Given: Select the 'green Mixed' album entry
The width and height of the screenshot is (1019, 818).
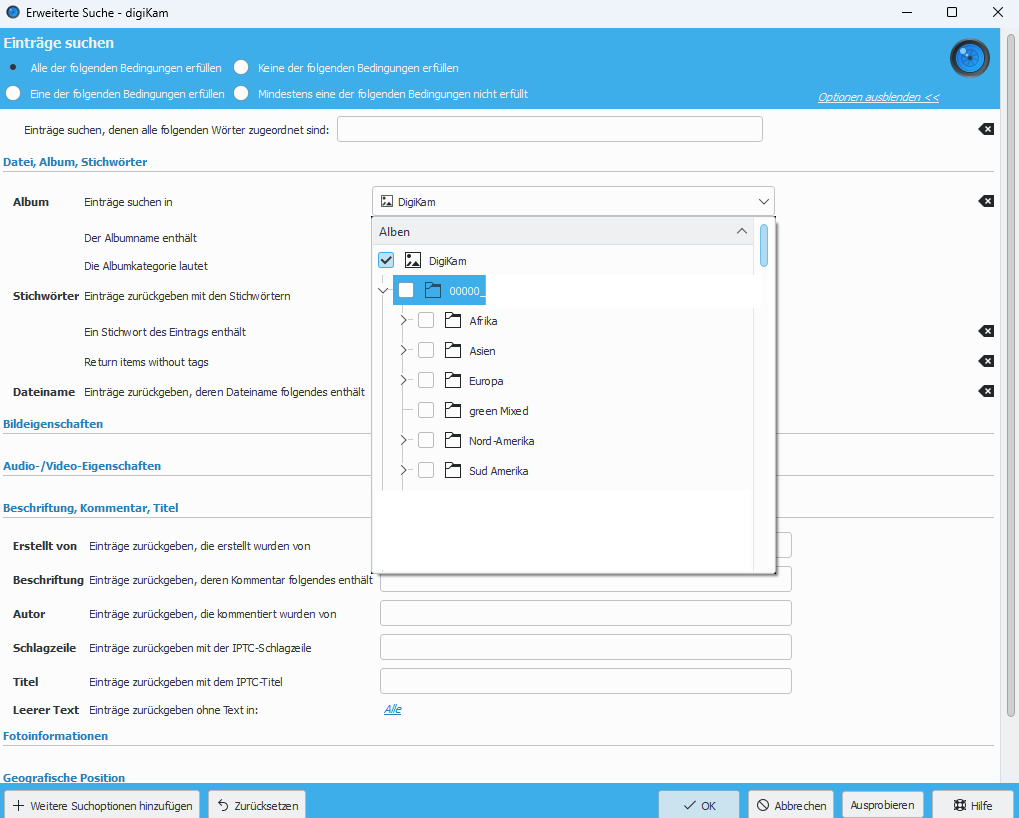Looking at the screenshot, I should (498, 411).
